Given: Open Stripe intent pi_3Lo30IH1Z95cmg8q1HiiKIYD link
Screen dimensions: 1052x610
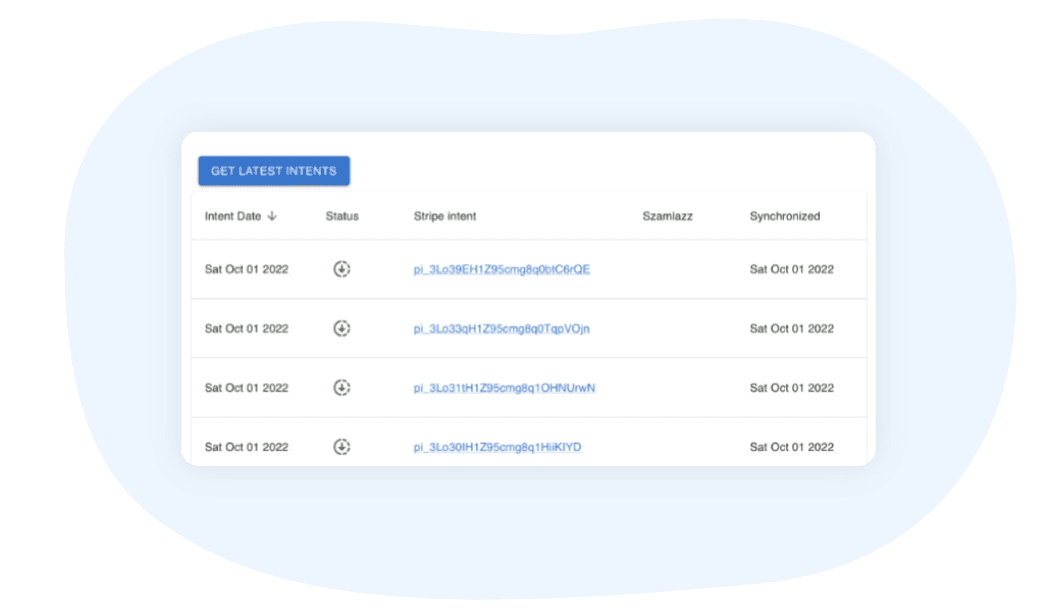Looking at the screenshot, I should [497, 447].
